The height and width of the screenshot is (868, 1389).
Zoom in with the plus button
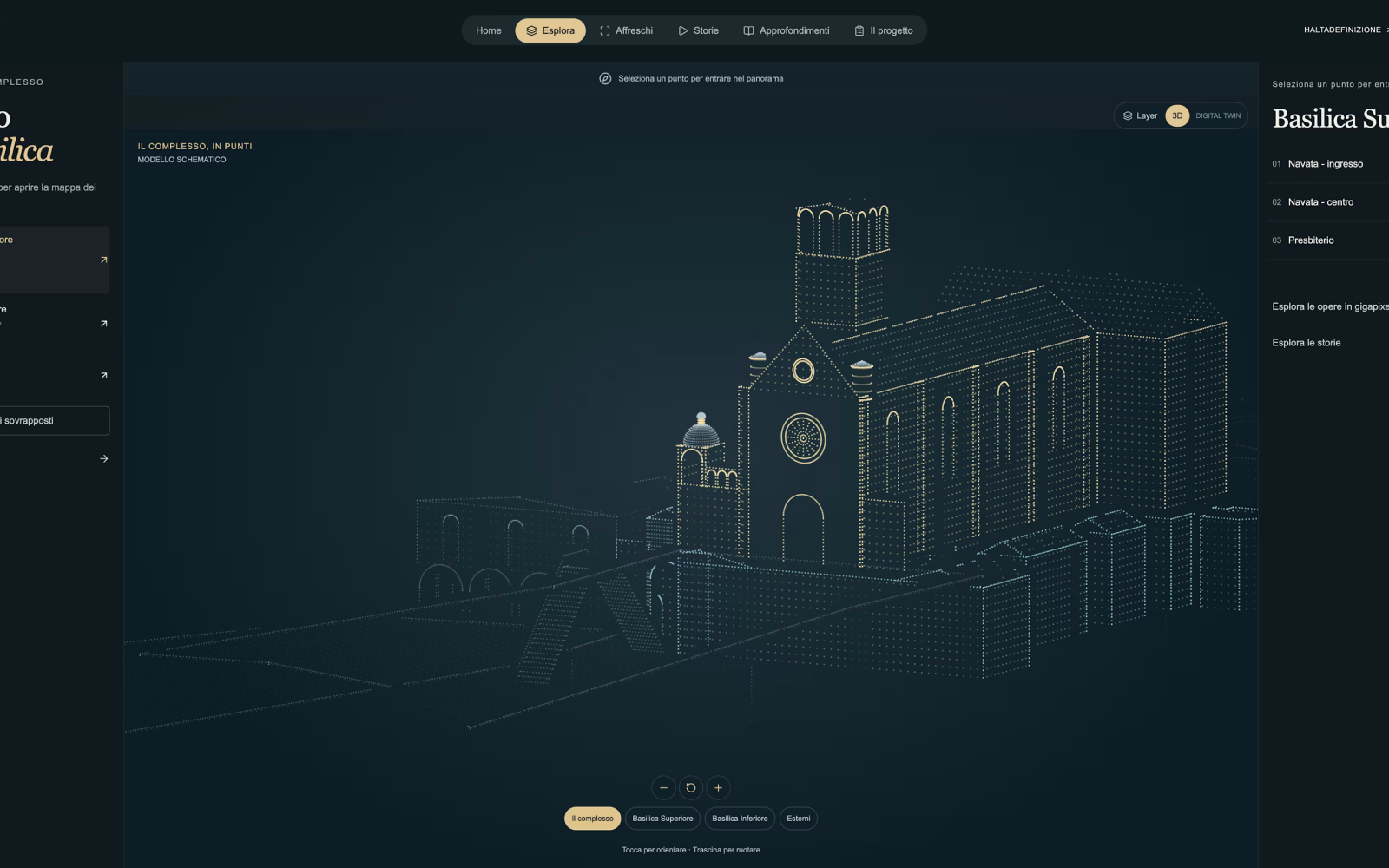pyautogui.click(x=718, y=788)
